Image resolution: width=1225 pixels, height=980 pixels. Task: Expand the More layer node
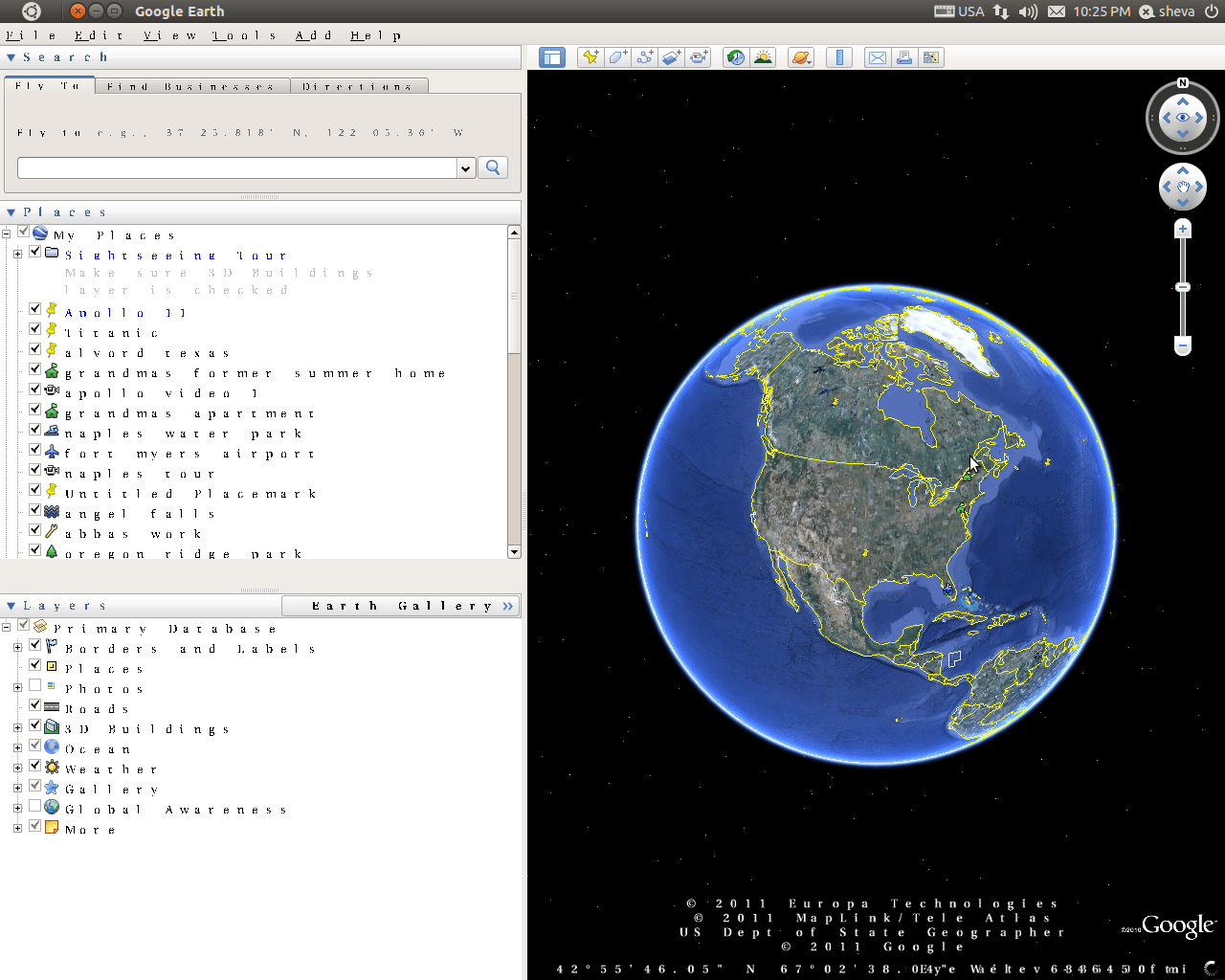pyautogui.click(x=17, y=829)
